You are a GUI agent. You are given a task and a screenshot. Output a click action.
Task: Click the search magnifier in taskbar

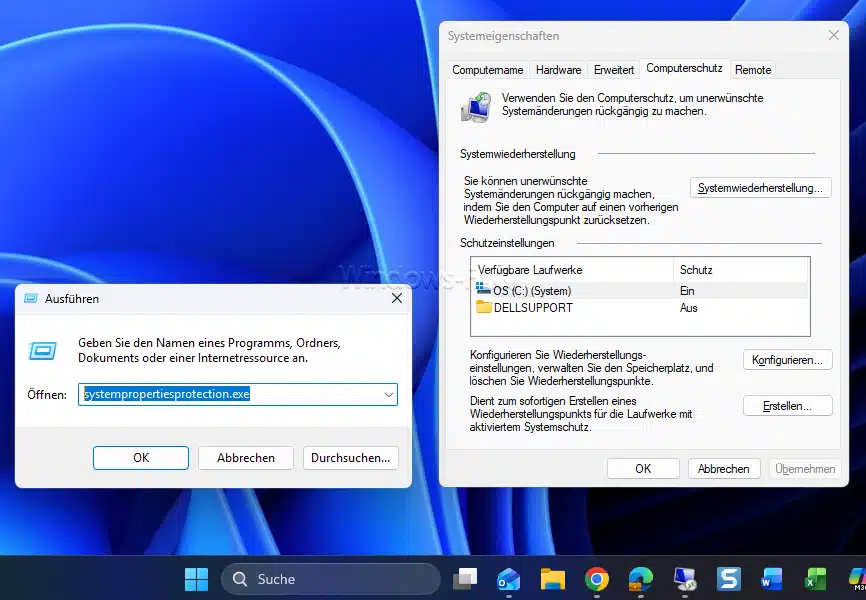(x=240, y=579)
